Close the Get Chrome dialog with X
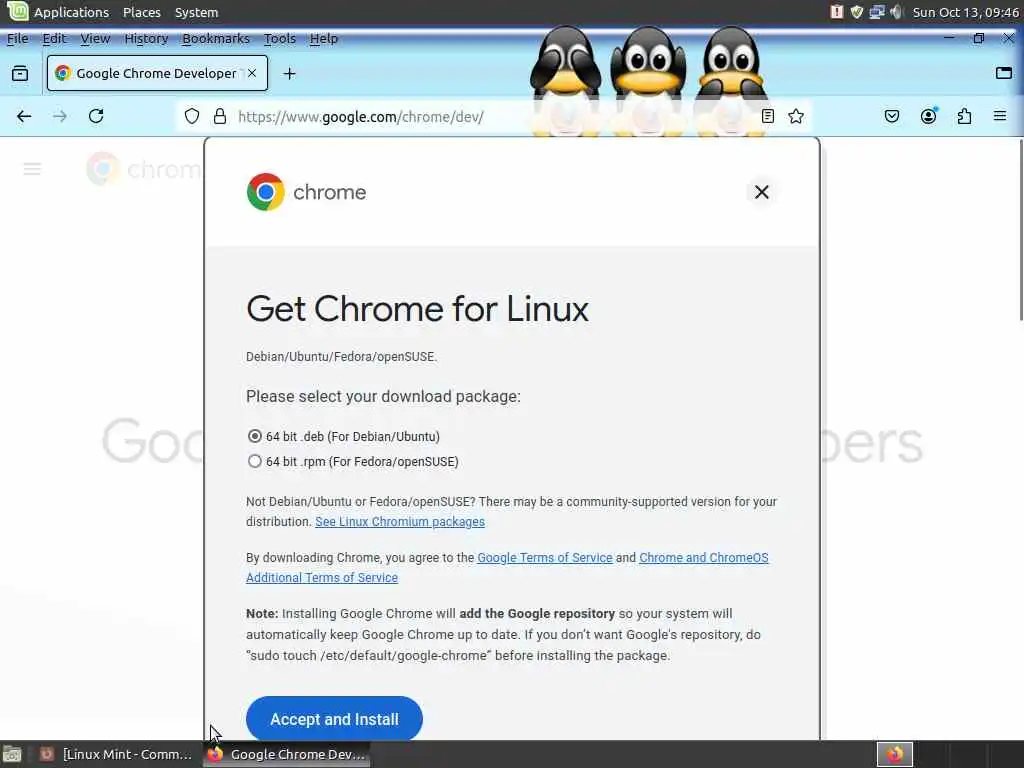 coord(761,191)
